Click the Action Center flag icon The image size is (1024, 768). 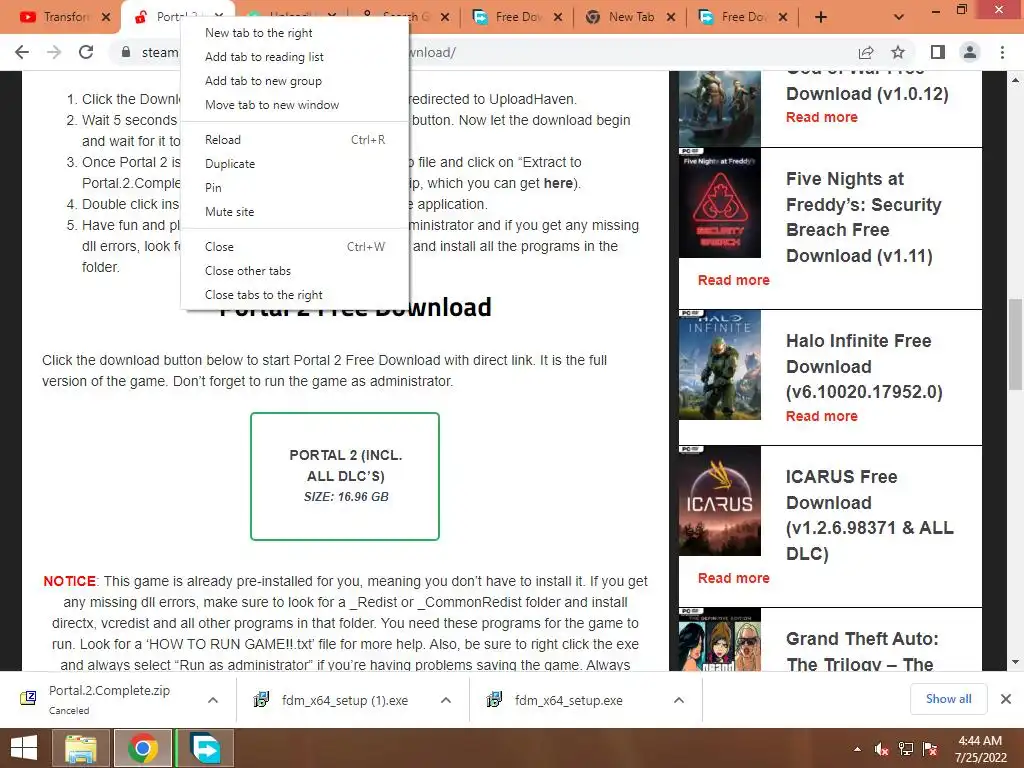(x=930, y=749)
